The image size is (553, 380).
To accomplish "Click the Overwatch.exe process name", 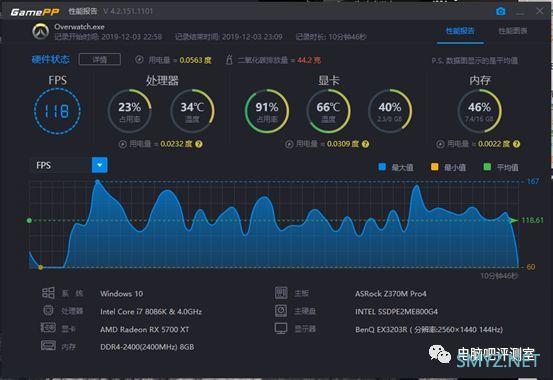I will click(x=79, y=27).
